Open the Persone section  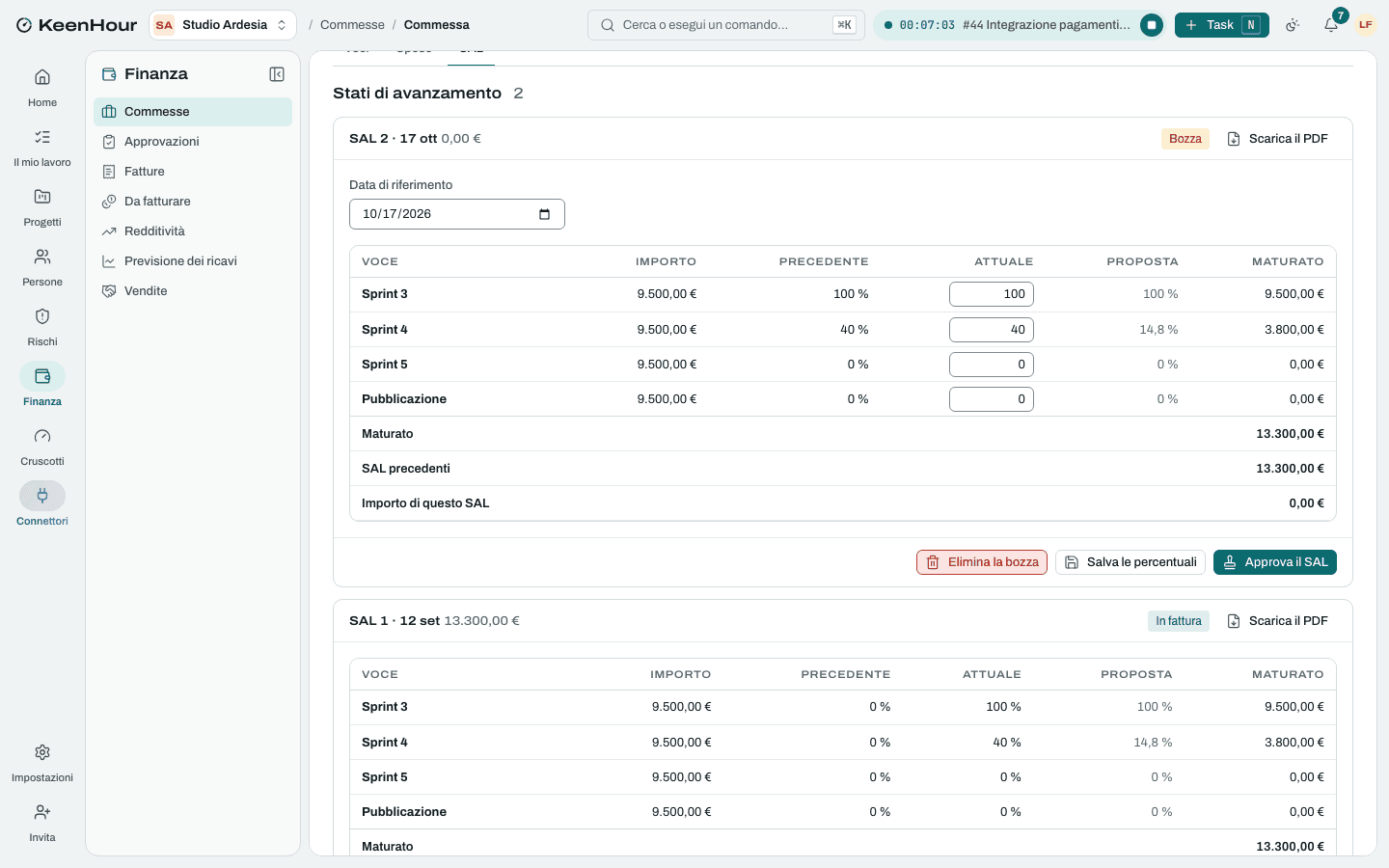(x=42, y=267)
